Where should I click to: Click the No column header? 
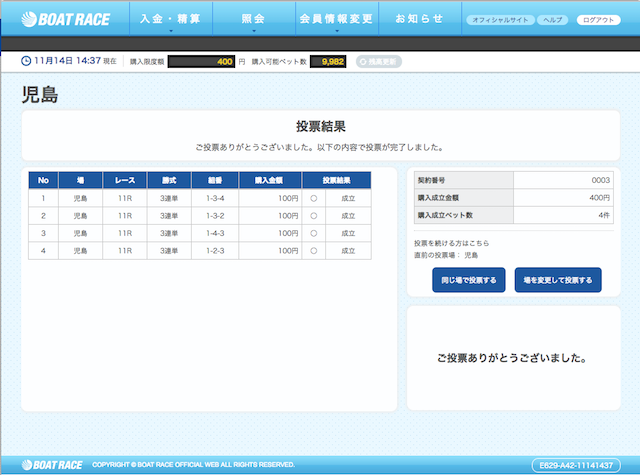tap(43, 180)
